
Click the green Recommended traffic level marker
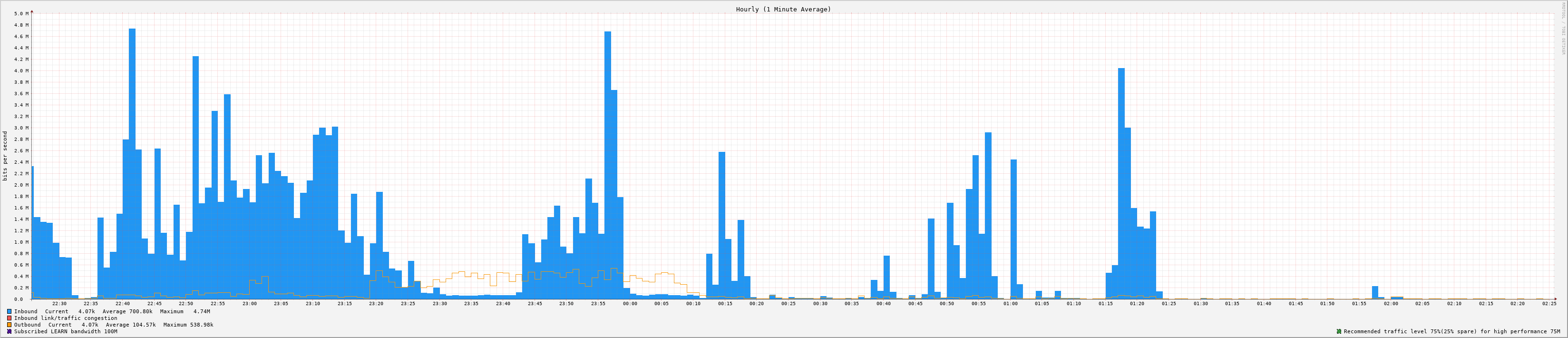pos(1338,331)
